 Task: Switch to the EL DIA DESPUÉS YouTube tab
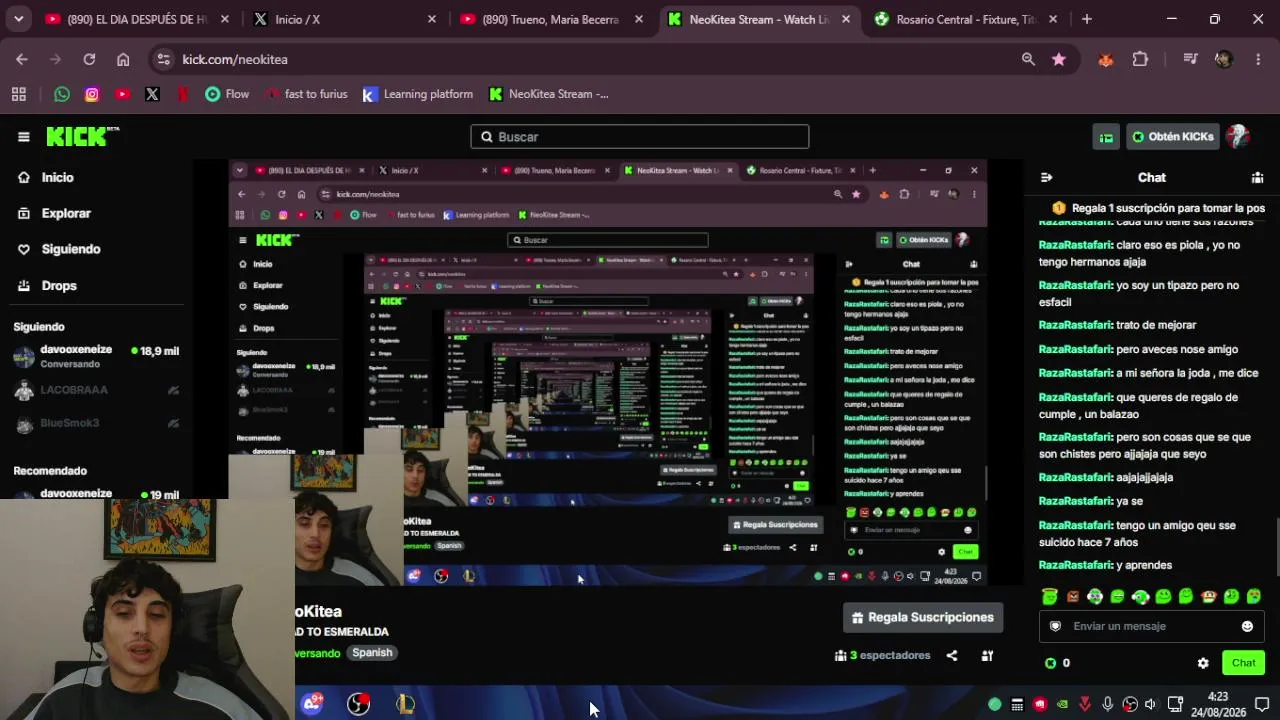click(x=137, y=19)
